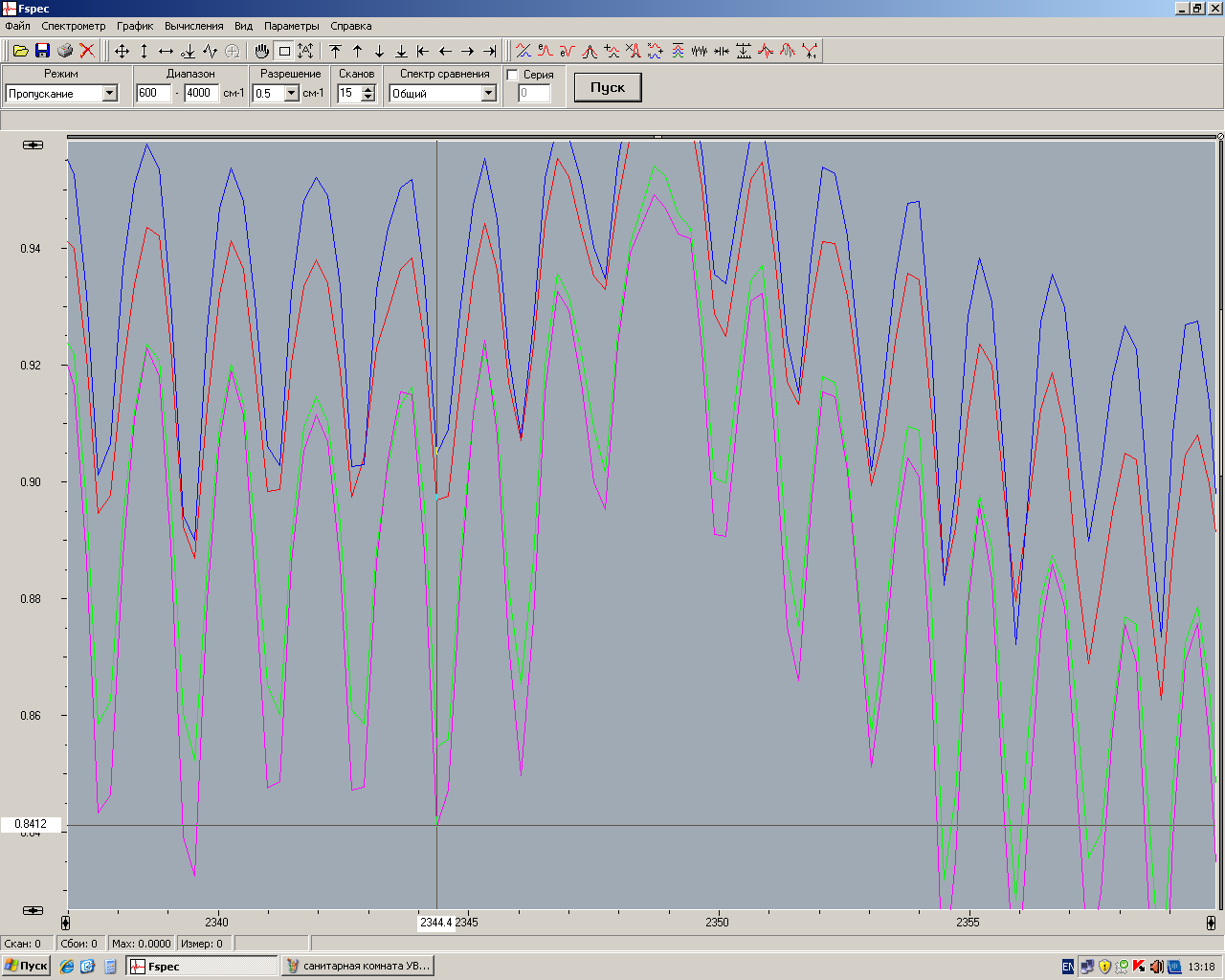
Task: Select the rectangle zoom tool
Action: [283, 51]
